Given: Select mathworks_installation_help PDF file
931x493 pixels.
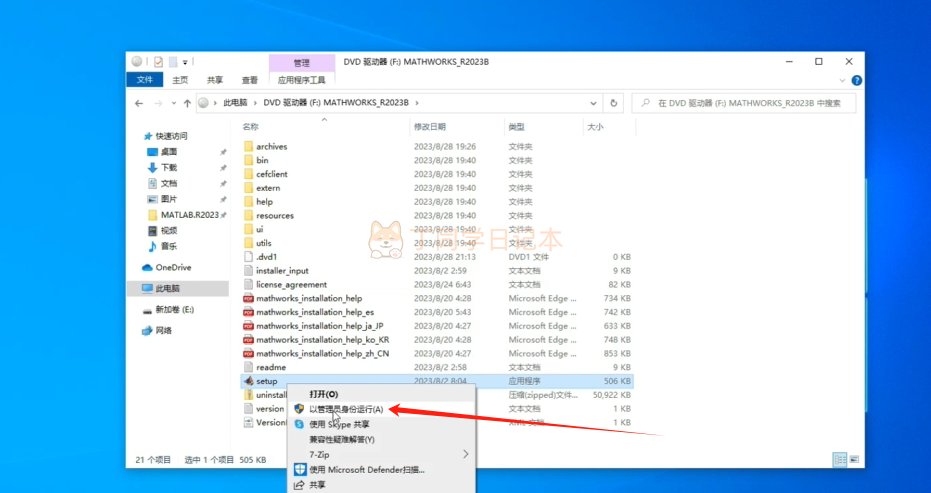Looking at the screenshot, I should [x=309, y=298].
